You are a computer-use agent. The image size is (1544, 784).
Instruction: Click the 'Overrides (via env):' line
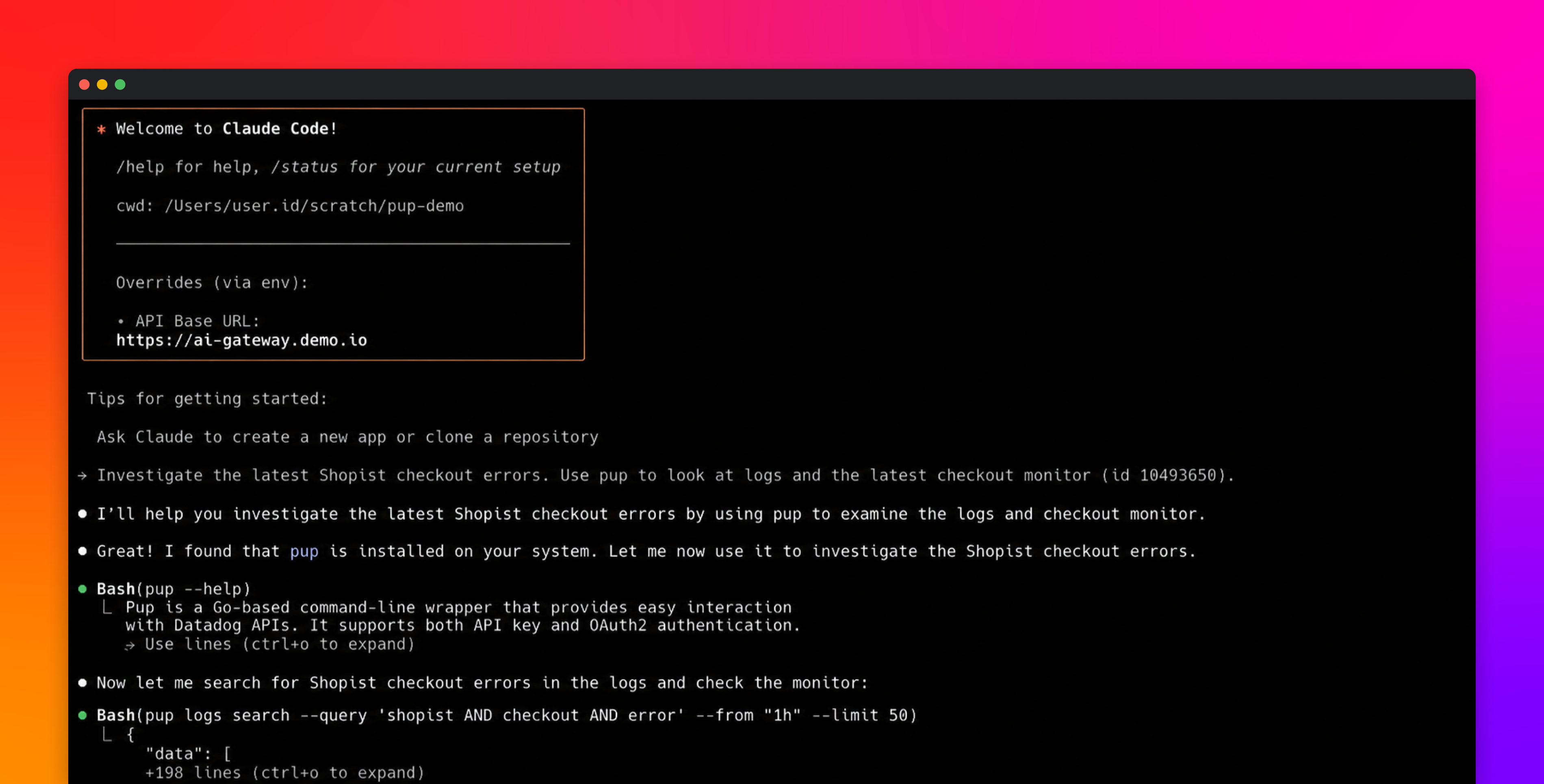click(x=212, y=282)
